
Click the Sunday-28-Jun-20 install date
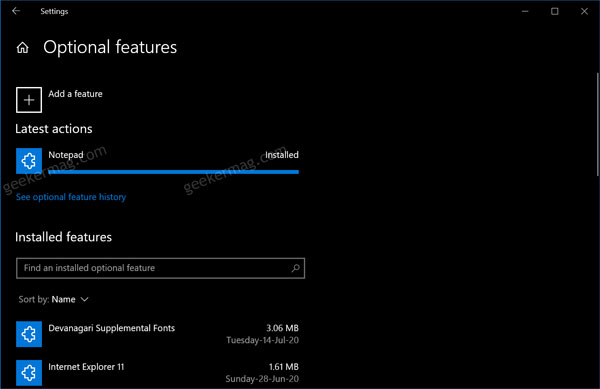click(x=262, y=379)
